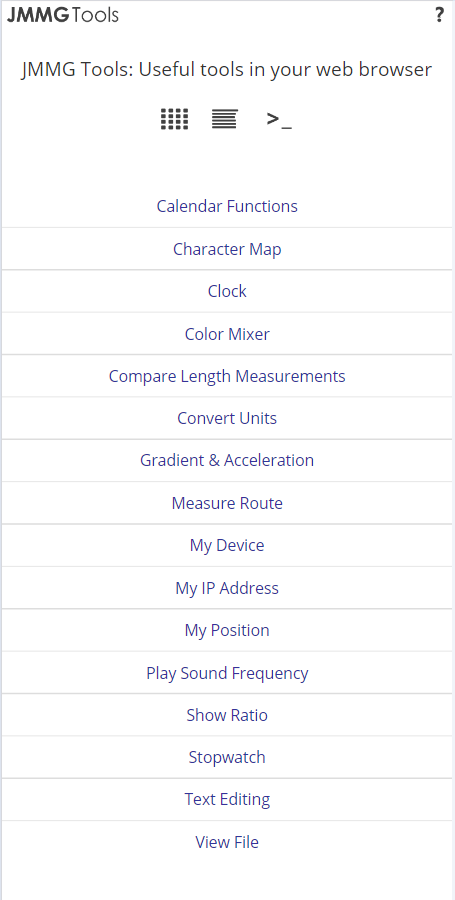Open the Show Ratio tool
Screen dimensions: 455x900
click(227, 715)
